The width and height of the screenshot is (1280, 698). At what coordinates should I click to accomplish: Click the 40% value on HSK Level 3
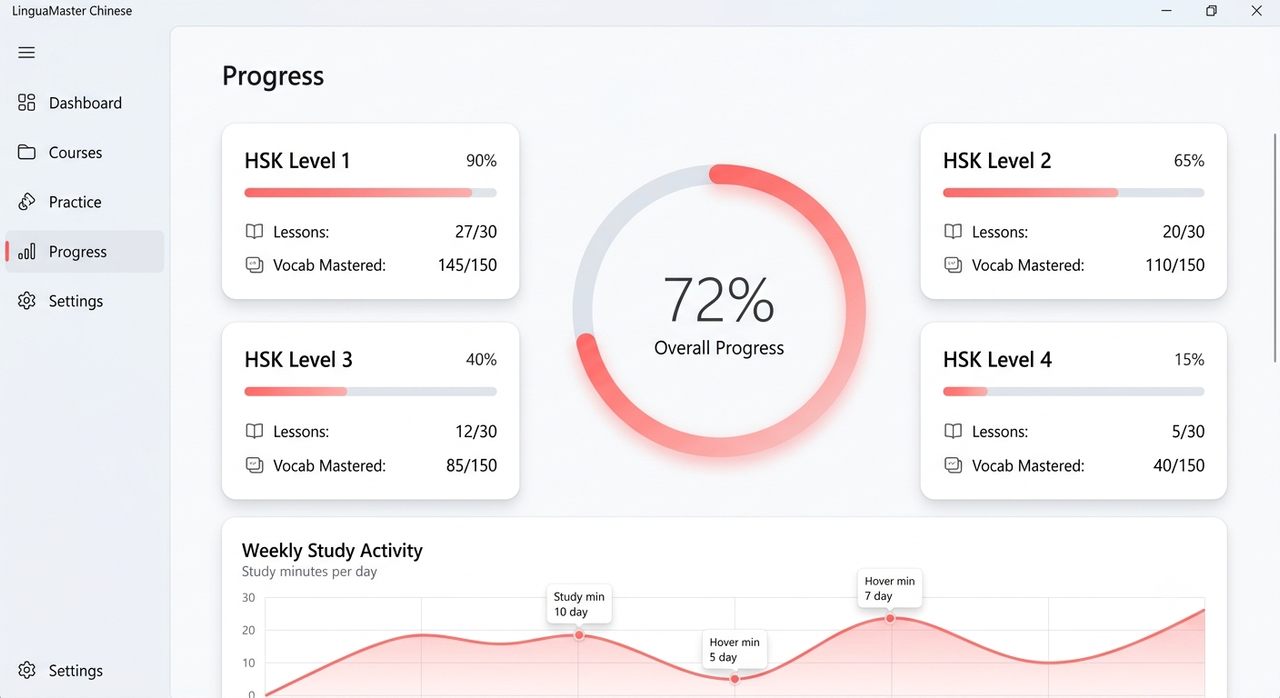(x=481, y=359)
